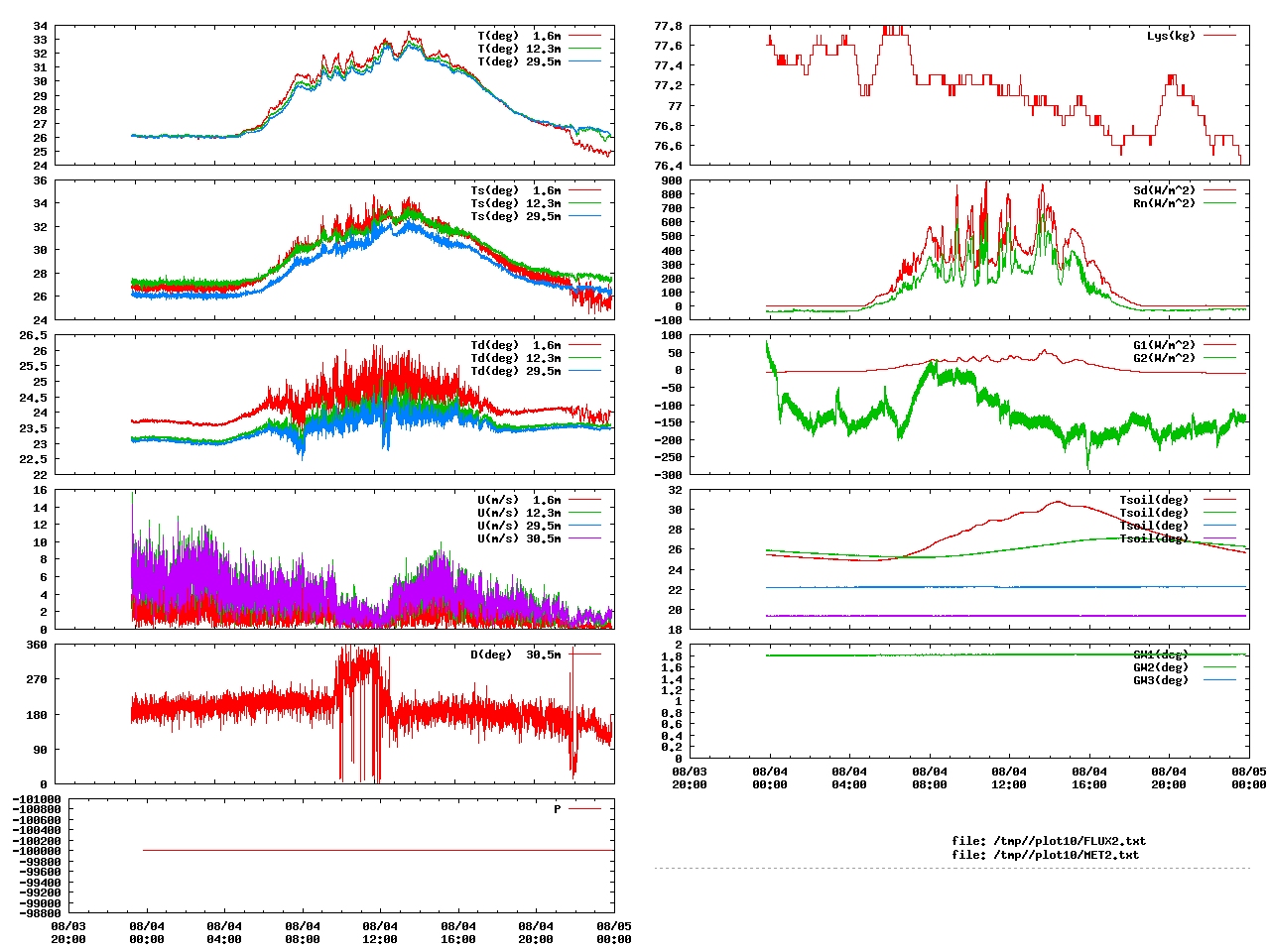Click the red Tsoil(deg) legend line sample
This screenshot has height=952, width=1270.
click(1220, 500)
